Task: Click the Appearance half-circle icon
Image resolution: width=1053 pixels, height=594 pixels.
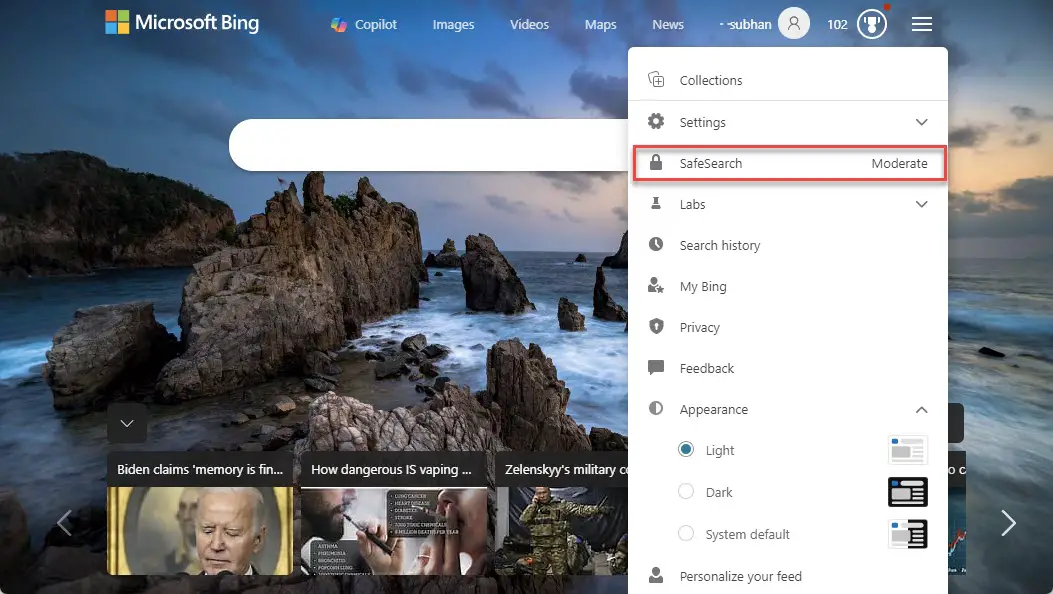Action: coord(656,408)
